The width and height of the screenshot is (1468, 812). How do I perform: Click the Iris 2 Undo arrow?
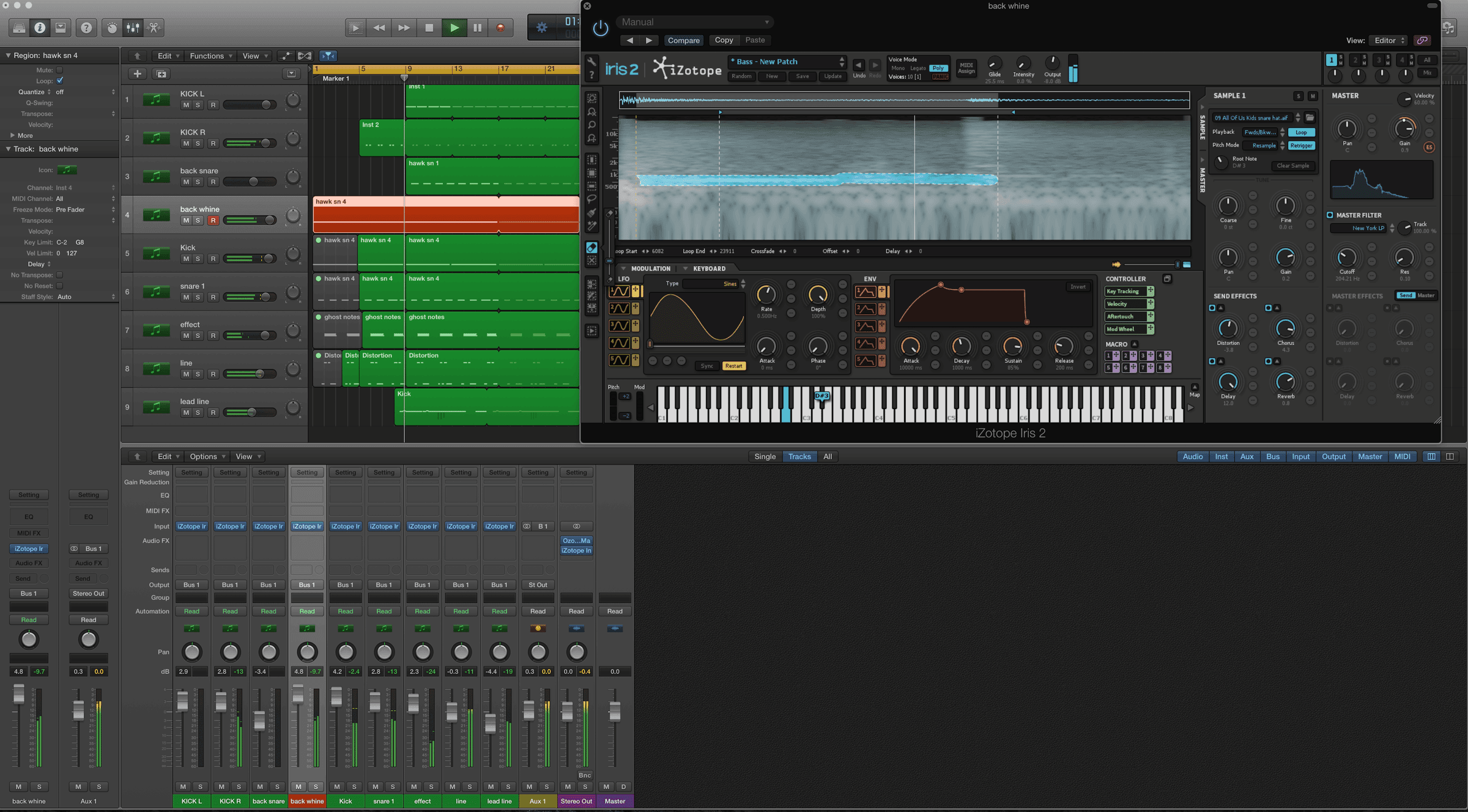pos(859,65)
